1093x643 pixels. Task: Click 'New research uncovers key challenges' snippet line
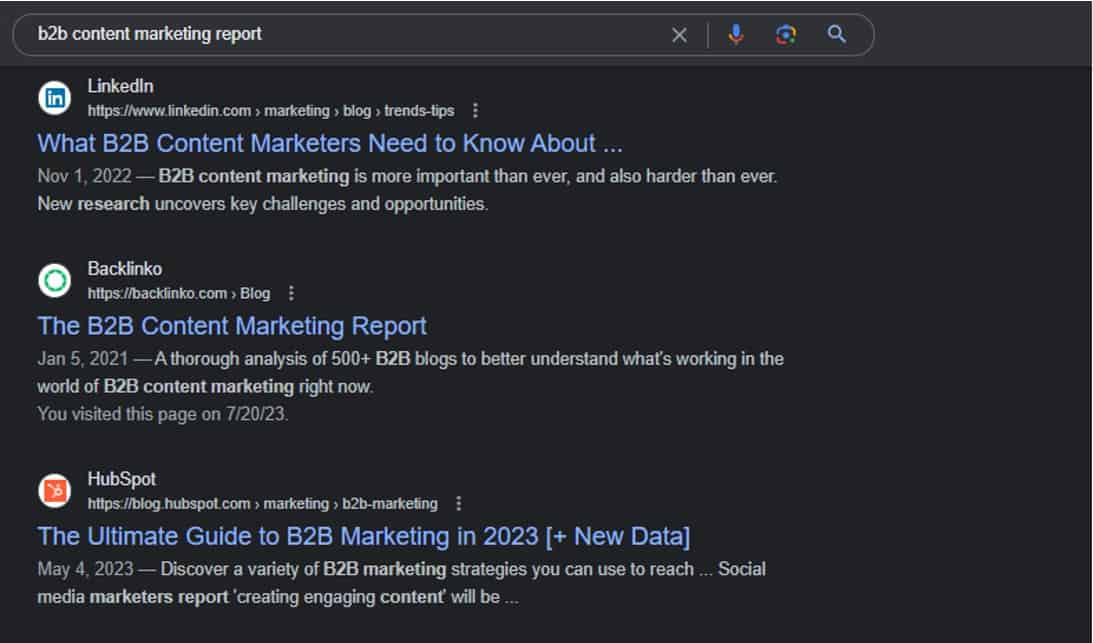click(263, 204)
